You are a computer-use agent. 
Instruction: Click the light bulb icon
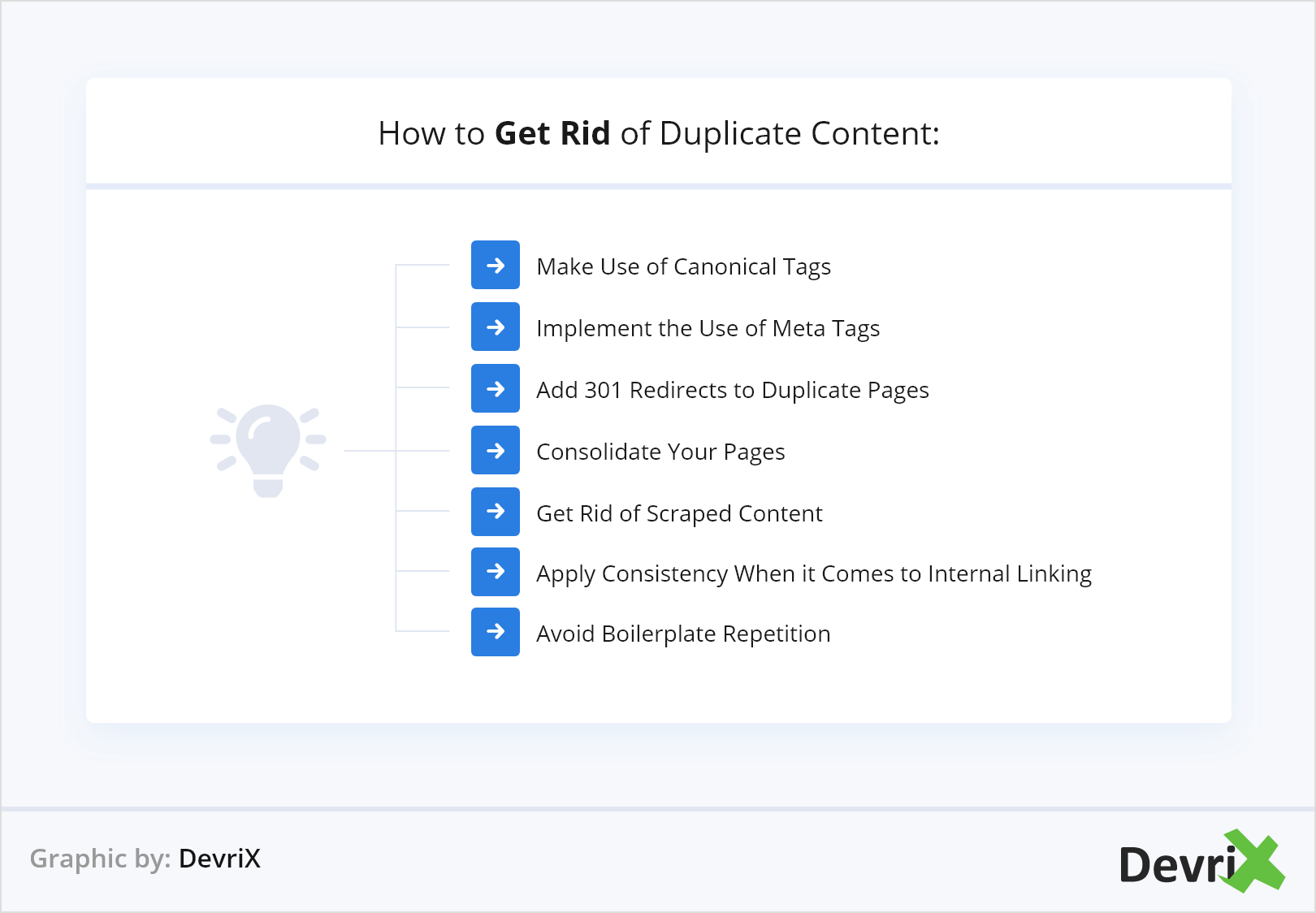click(268, 451)
